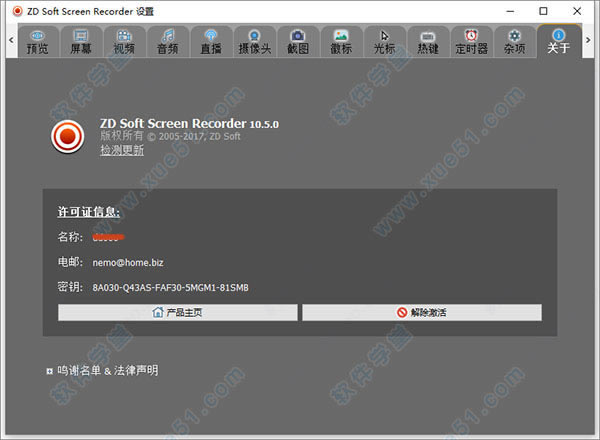Screen dimensions: 600x440
Task: Click the 解除激活 deactivate button
Action: pos(422,313)
